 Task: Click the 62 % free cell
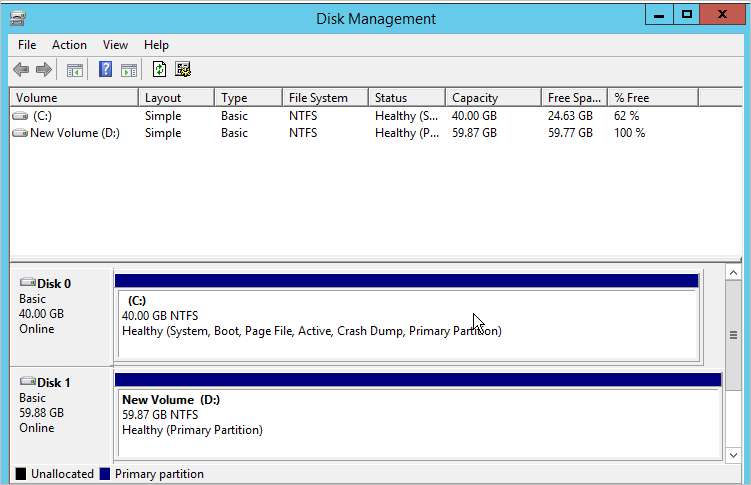(626, 116)
